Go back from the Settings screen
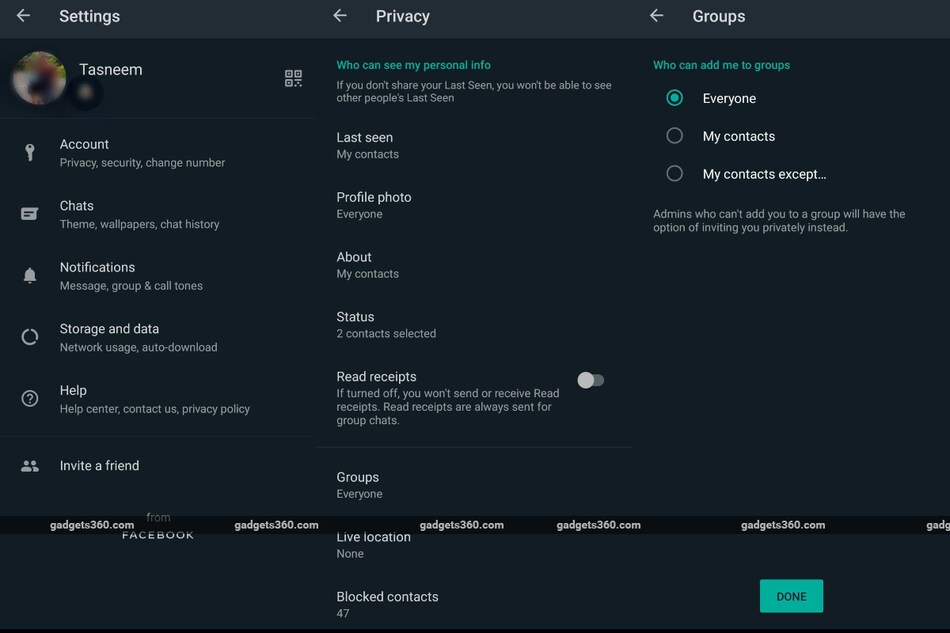The image size is (950, 633). (23, 16)
